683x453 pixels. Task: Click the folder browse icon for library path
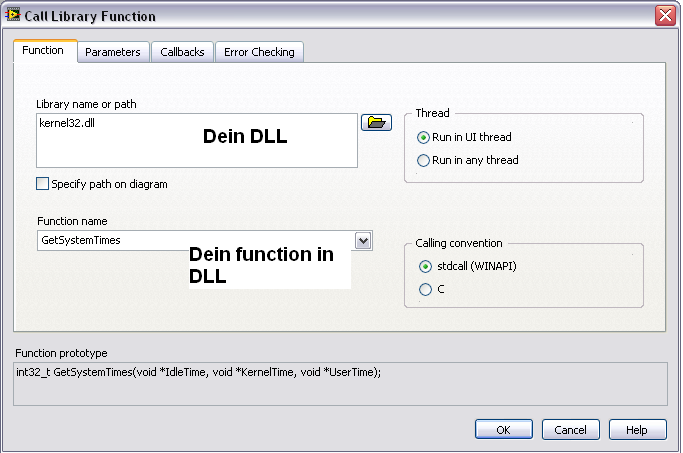[x=376, y=123]
